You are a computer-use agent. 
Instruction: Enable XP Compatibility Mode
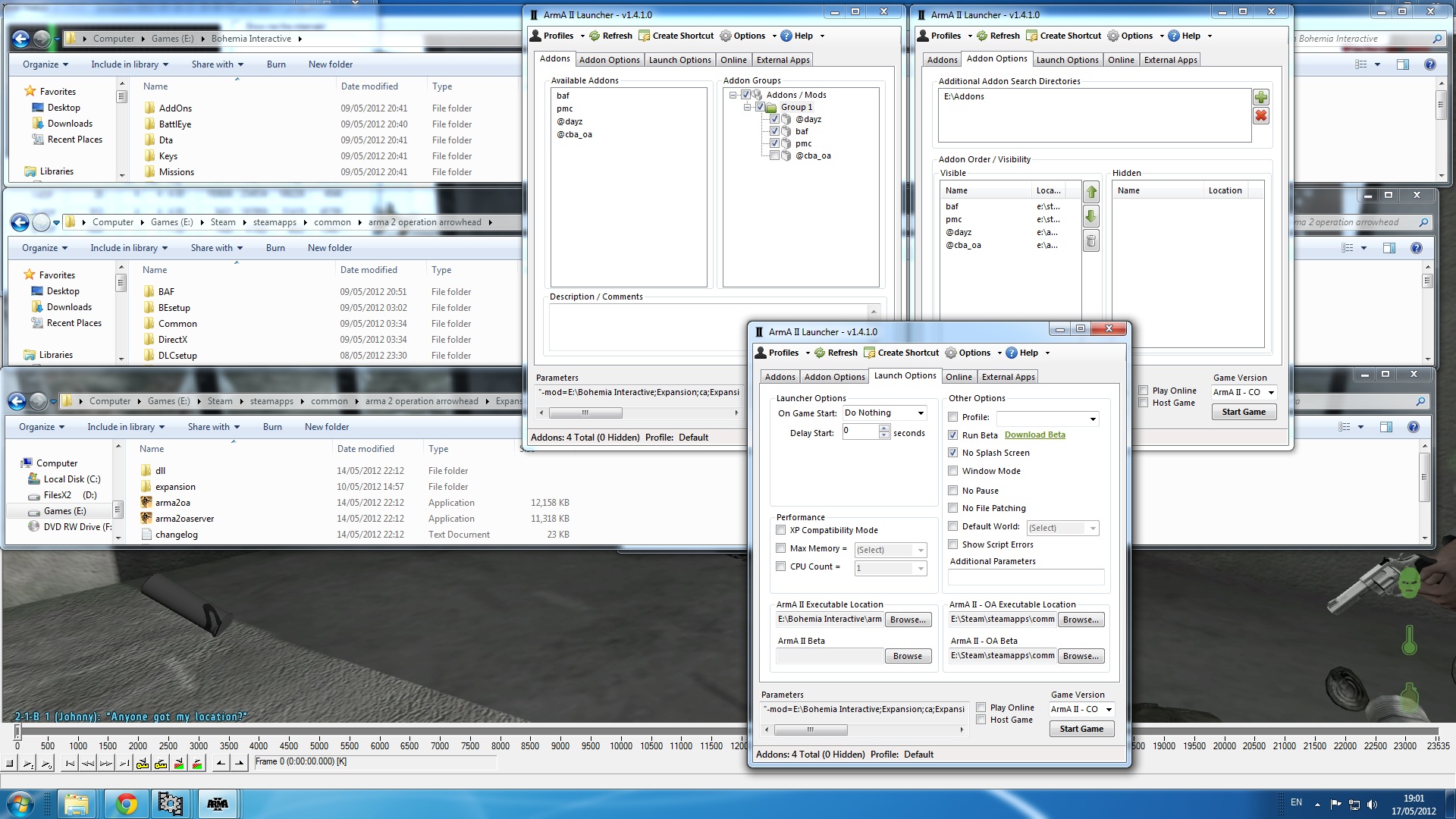(781, 530)
